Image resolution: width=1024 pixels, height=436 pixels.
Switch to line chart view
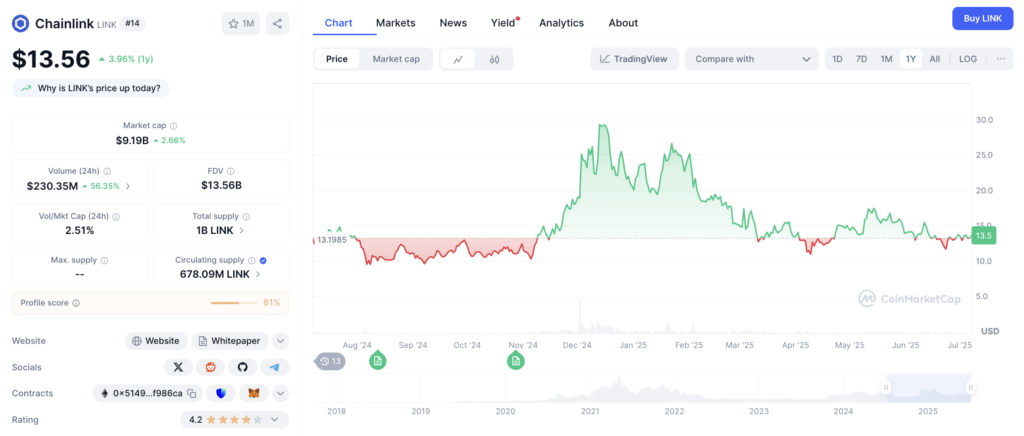coord(458,59)
